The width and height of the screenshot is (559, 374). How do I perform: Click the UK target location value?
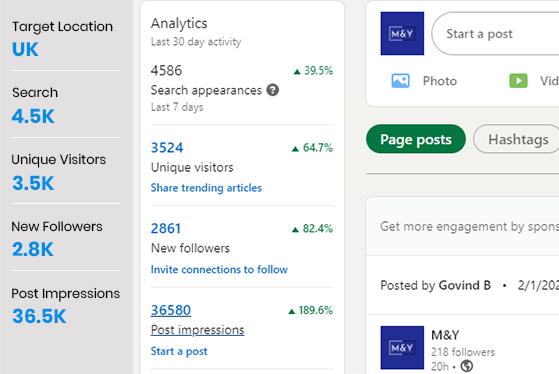[25, 49]
